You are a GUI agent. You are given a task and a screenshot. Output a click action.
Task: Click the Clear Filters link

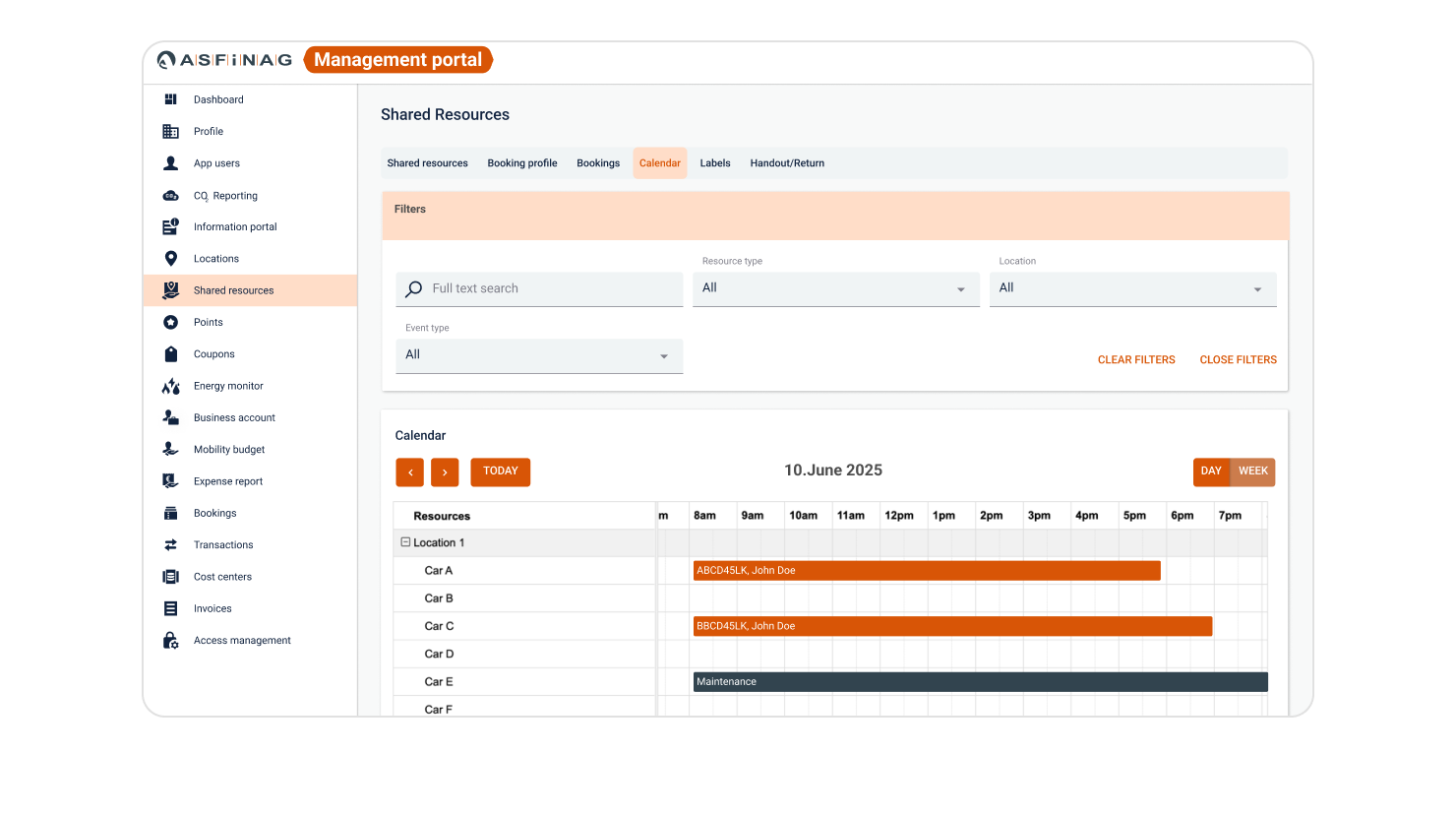click(x=1136, y=360)
